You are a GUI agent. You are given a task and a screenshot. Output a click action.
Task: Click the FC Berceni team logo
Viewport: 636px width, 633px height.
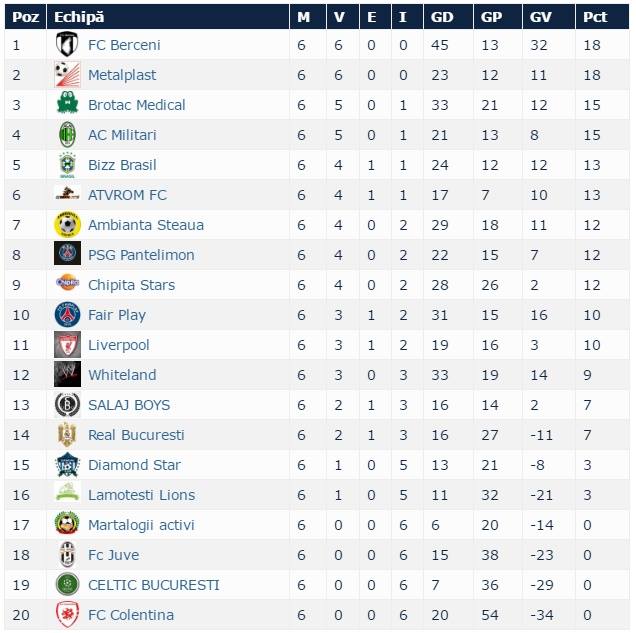[67, 44]
